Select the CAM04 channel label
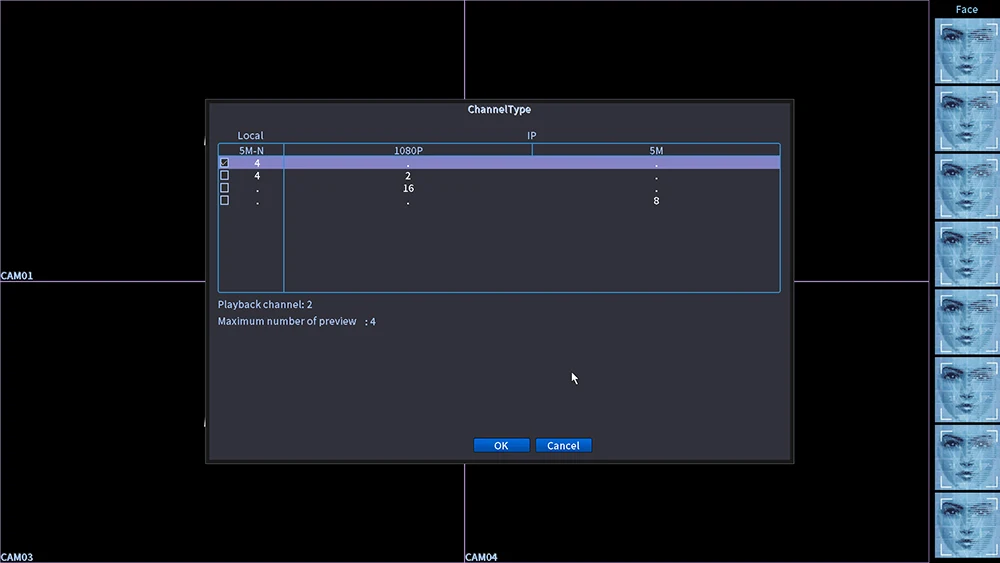The image size is (1000, 563). [481, 557]
